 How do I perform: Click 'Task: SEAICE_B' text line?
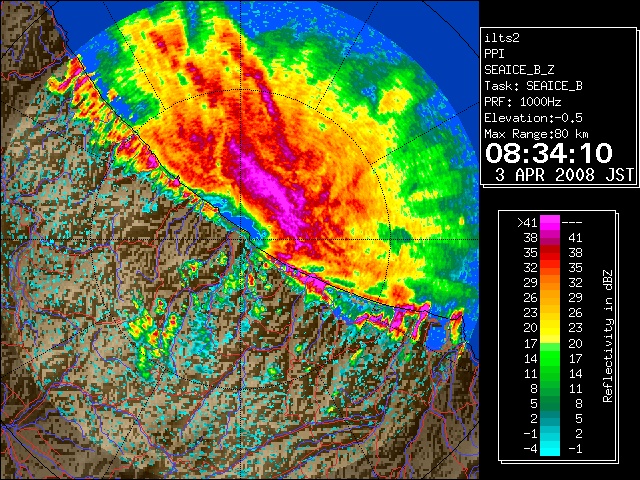(533, 86)
